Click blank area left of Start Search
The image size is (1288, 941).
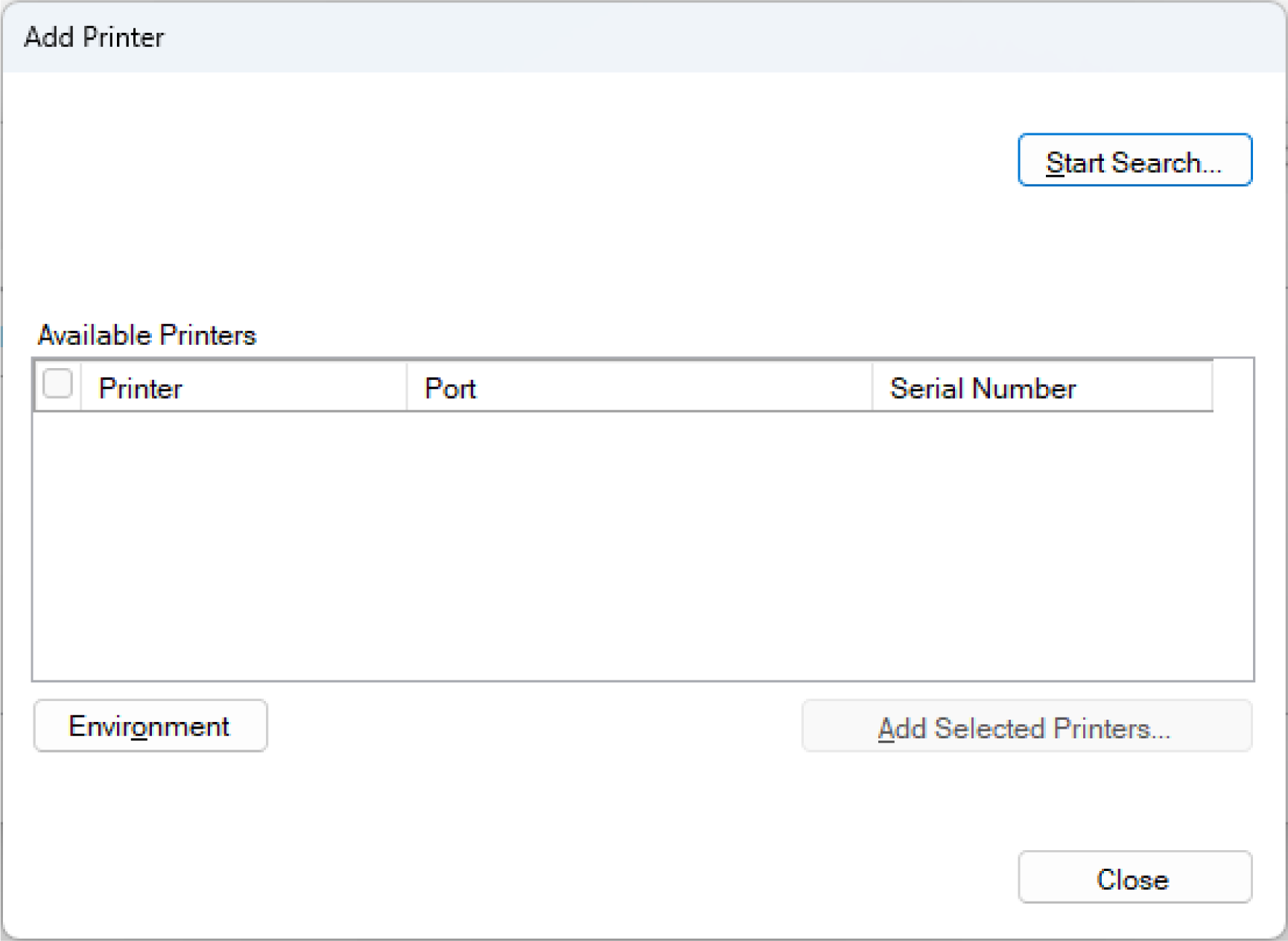pos(521,160)
